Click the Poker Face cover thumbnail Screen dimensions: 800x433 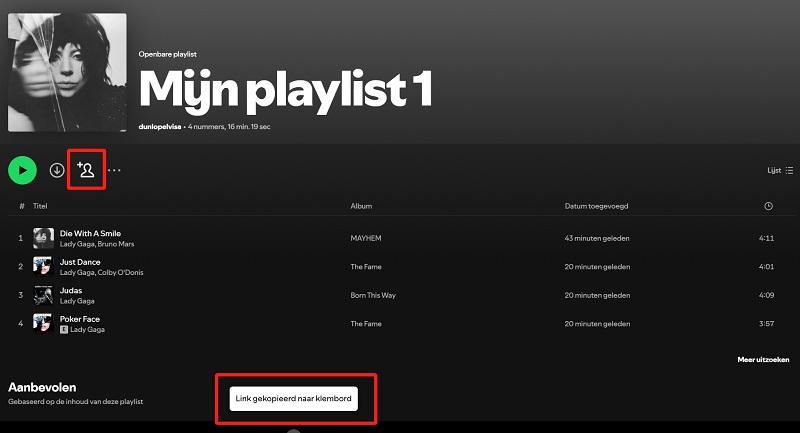[x=43, y=324]
